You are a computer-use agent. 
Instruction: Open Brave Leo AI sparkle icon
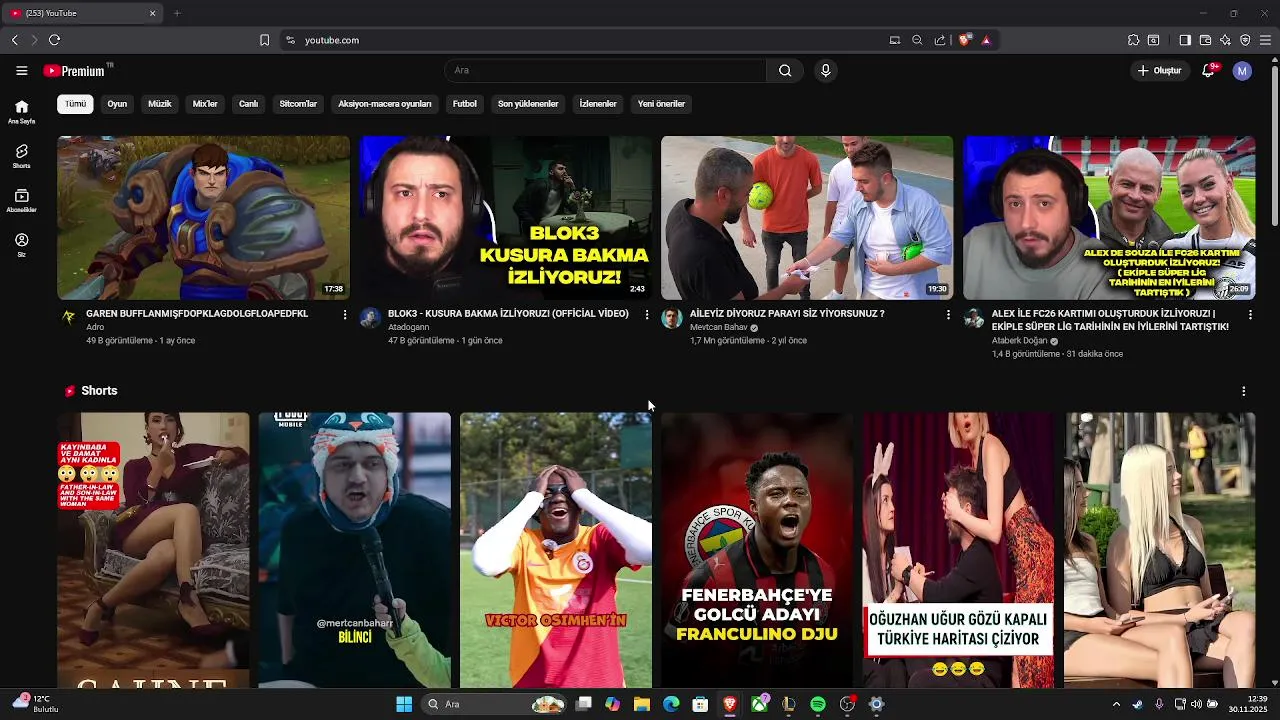tap(1225, 40)
